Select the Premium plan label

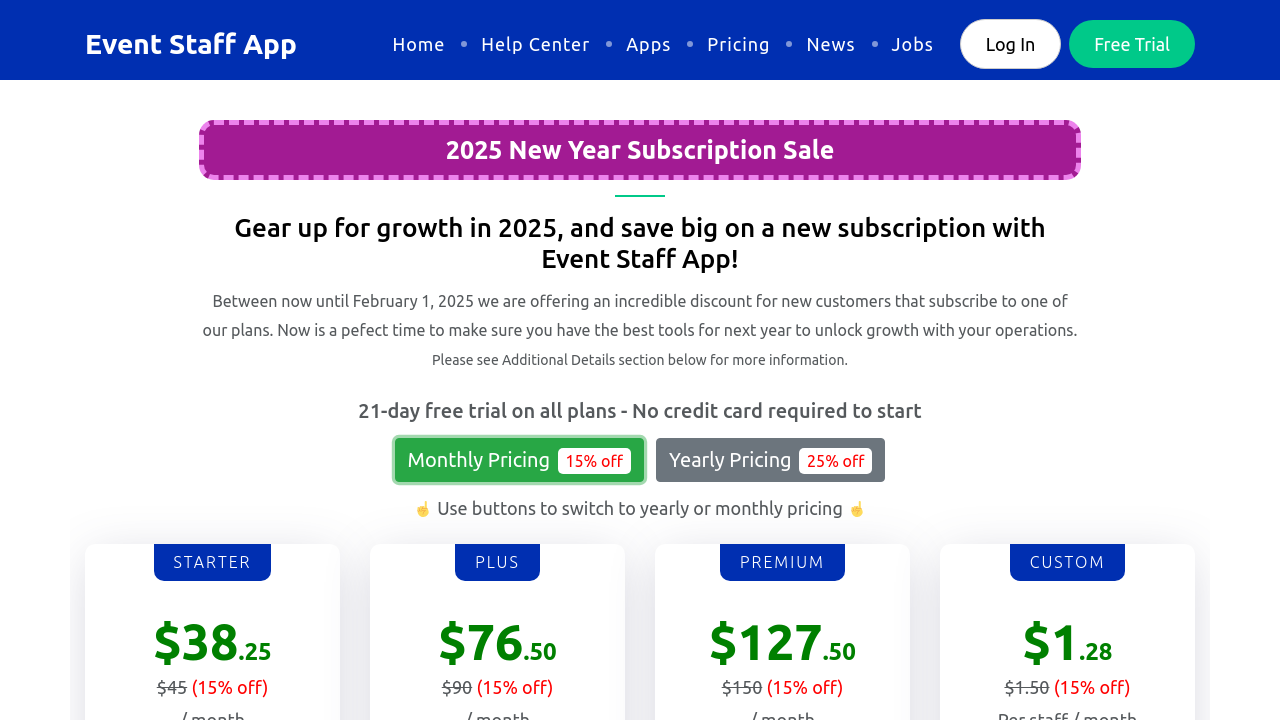[782, 562]
